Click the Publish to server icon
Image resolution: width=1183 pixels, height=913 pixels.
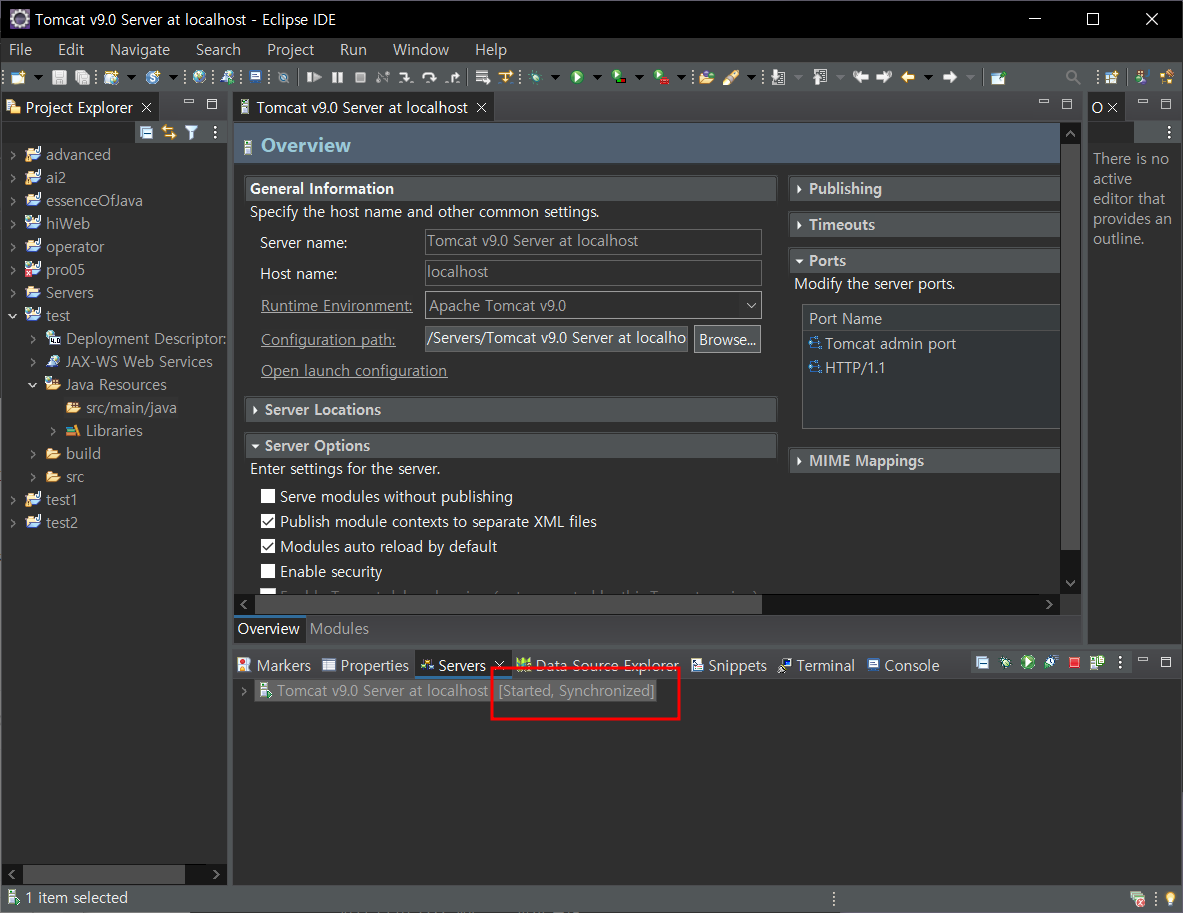pos(1097,662)
